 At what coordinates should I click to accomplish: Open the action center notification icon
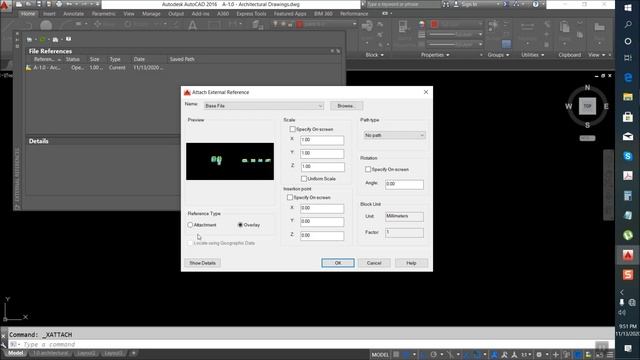pyautogui.click(x=628, y=348)
